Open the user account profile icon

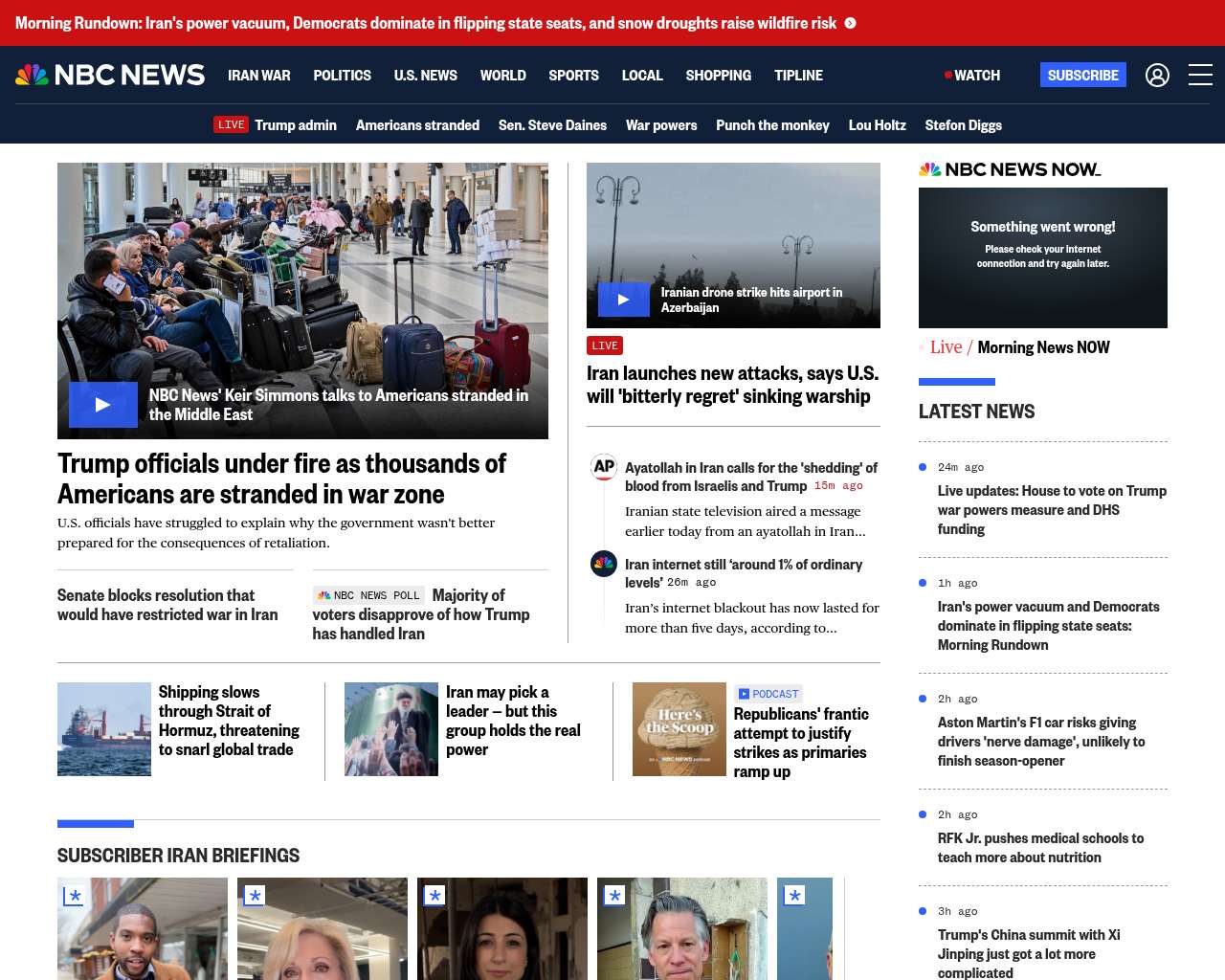click(x=1157, y=75)
